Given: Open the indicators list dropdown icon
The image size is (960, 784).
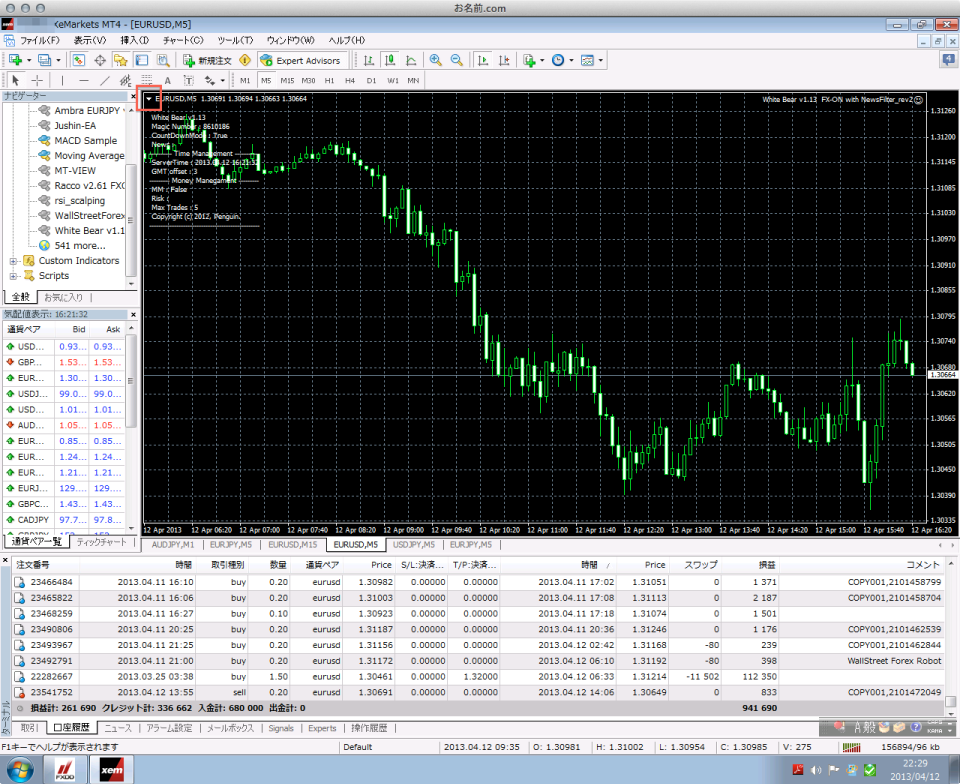Looking at the screenshot, I should (x=533, y=60).
